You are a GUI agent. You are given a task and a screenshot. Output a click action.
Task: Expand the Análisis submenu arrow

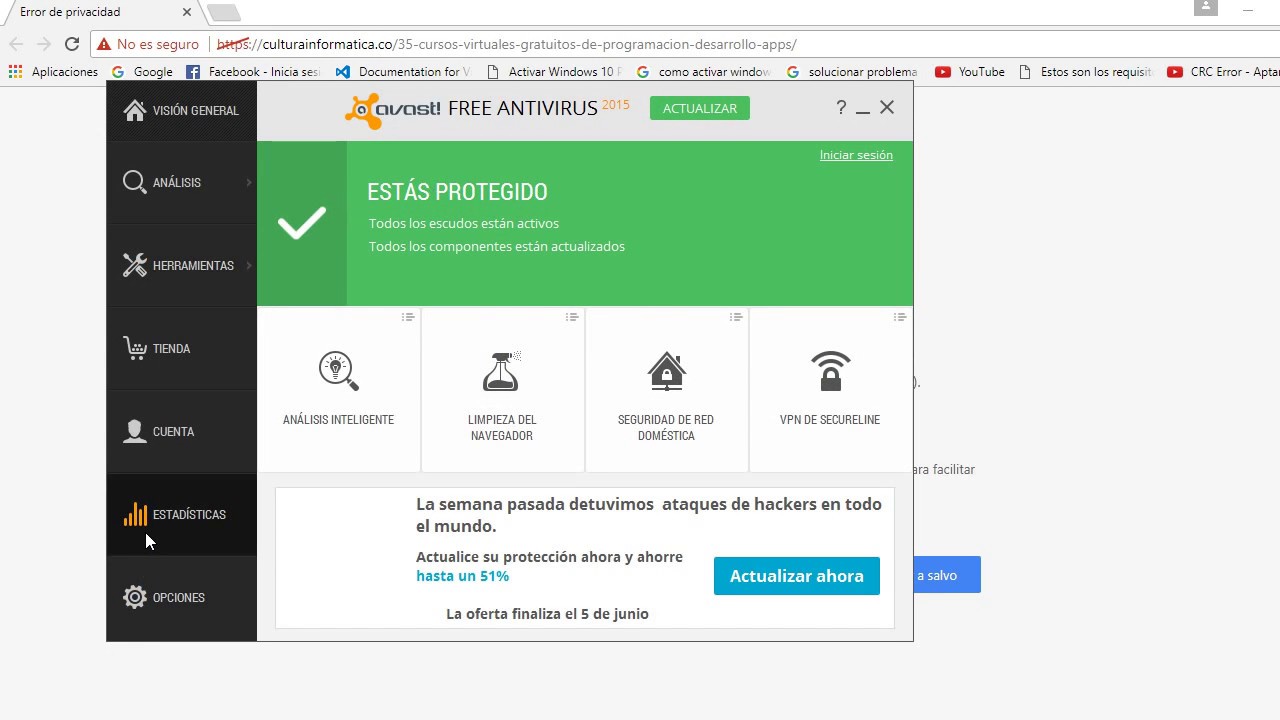click(x=248, y=182)
